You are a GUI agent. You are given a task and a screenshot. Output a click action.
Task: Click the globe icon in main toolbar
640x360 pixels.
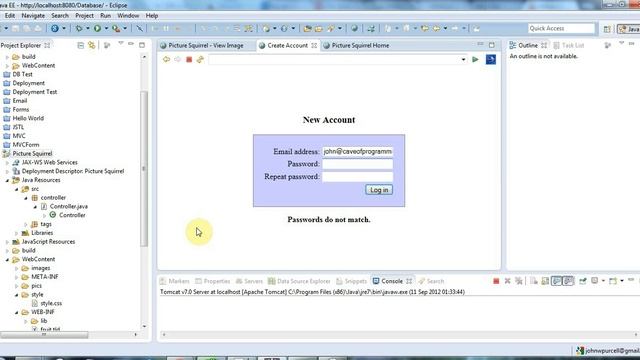coord(354,28)
